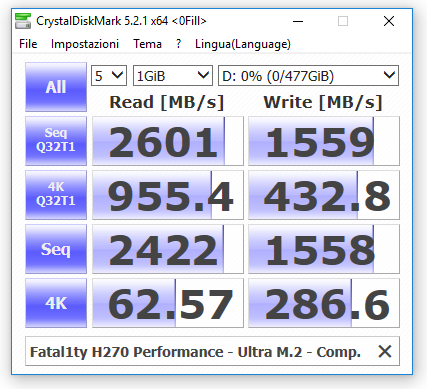Click the Seq Q32T1 read result 2601
The height and width of the screenshot is (389, 427).
[168, 141]
